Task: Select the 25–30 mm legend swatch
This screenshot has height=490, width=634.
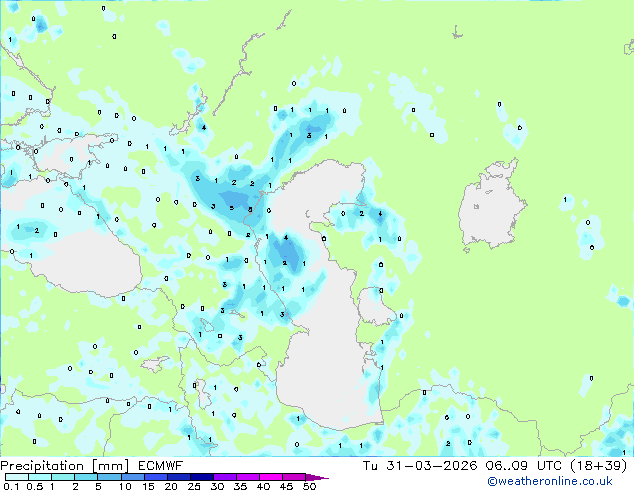Action: [202, 477]
